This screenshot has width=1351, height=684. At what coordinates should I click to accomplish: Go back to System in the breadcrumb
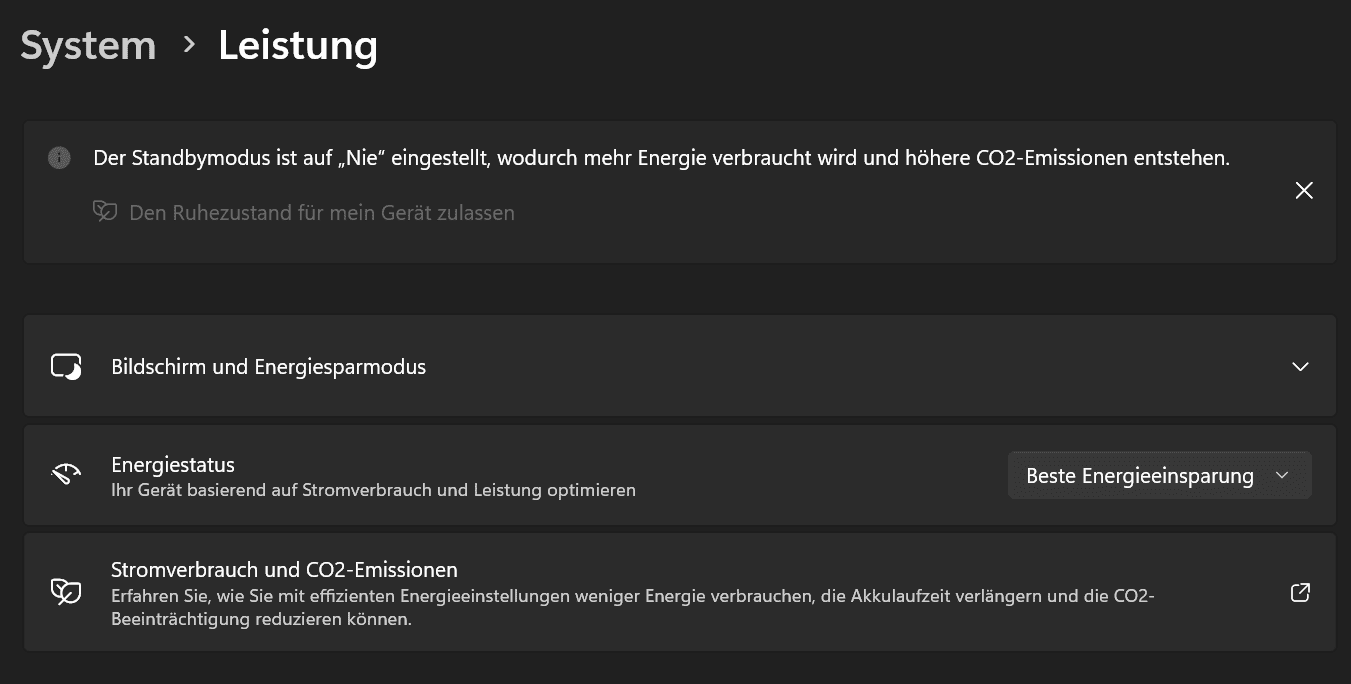(88, 46)
